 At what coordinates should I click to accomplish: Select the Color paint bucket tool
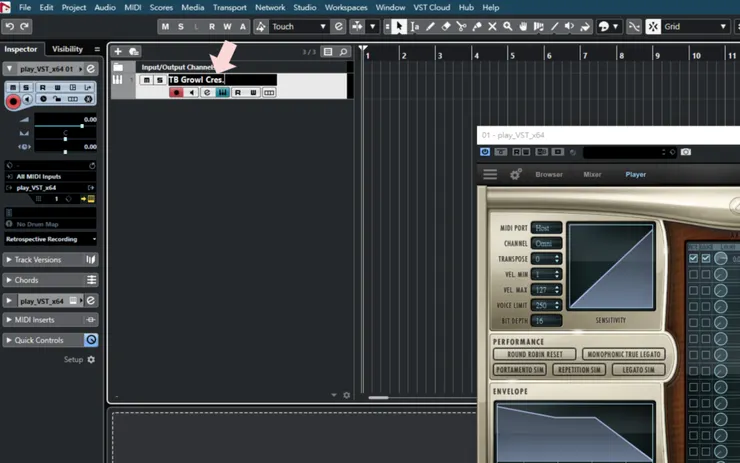[x=585, y=26]
